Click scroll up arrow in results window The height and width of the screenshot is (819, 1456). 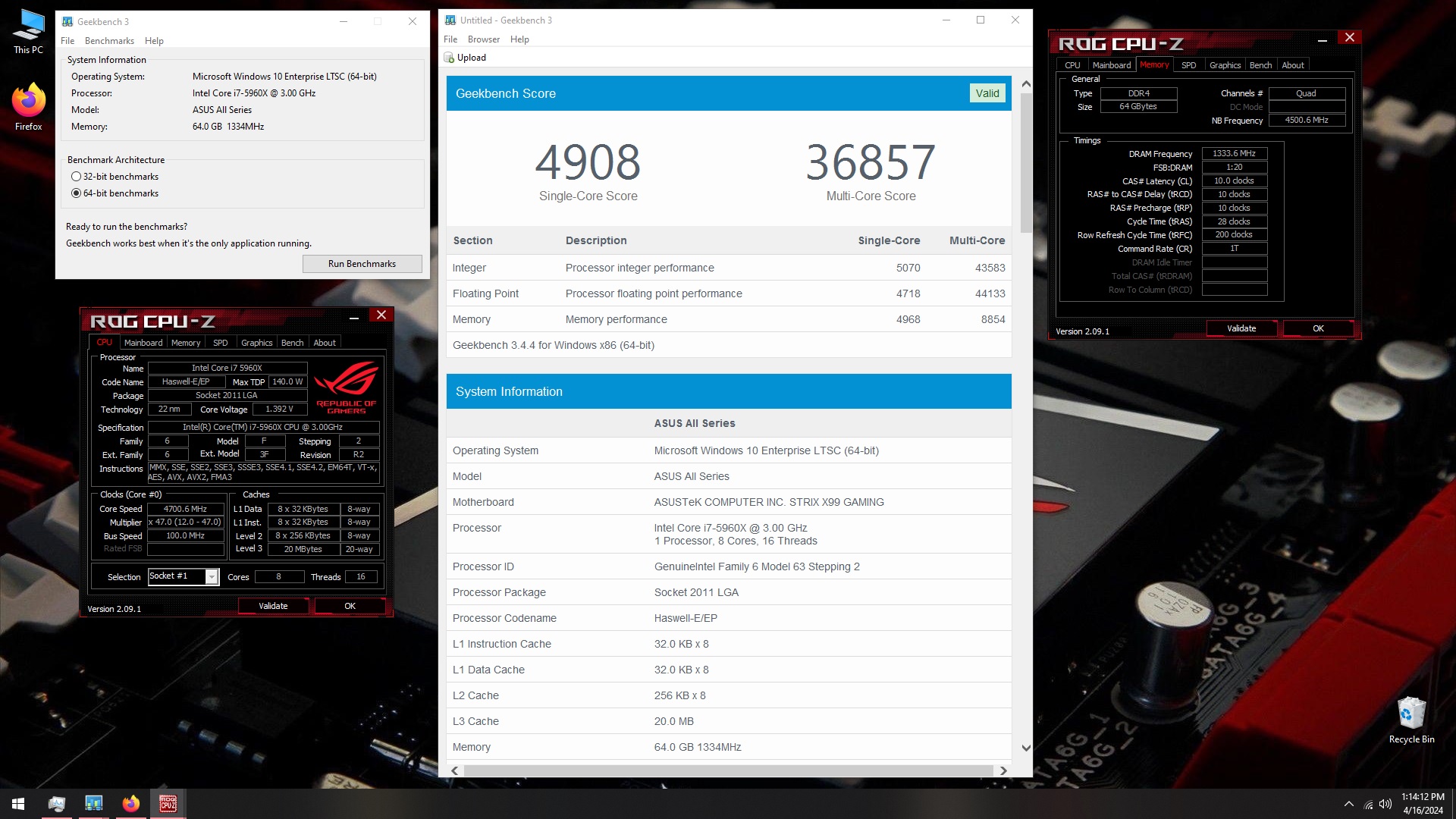point(1025,84)
